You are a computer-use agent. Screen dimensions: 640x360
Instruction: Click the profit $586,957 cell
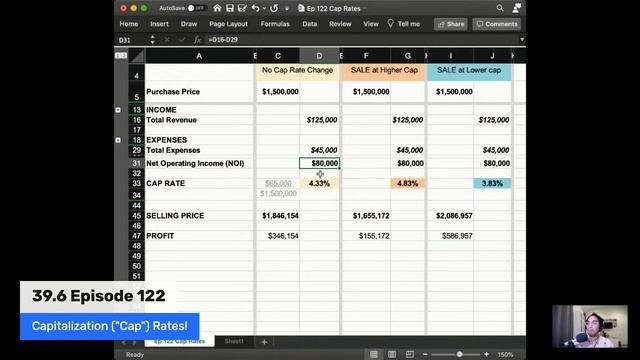tap(451, 236)
